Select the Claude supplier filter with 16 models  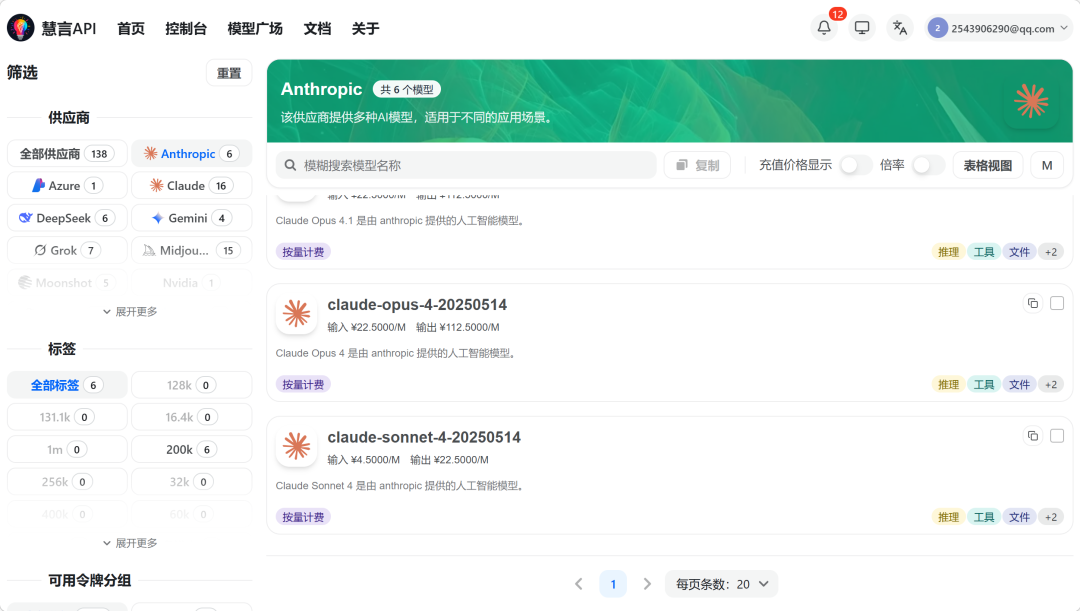(x=191, y=185)
